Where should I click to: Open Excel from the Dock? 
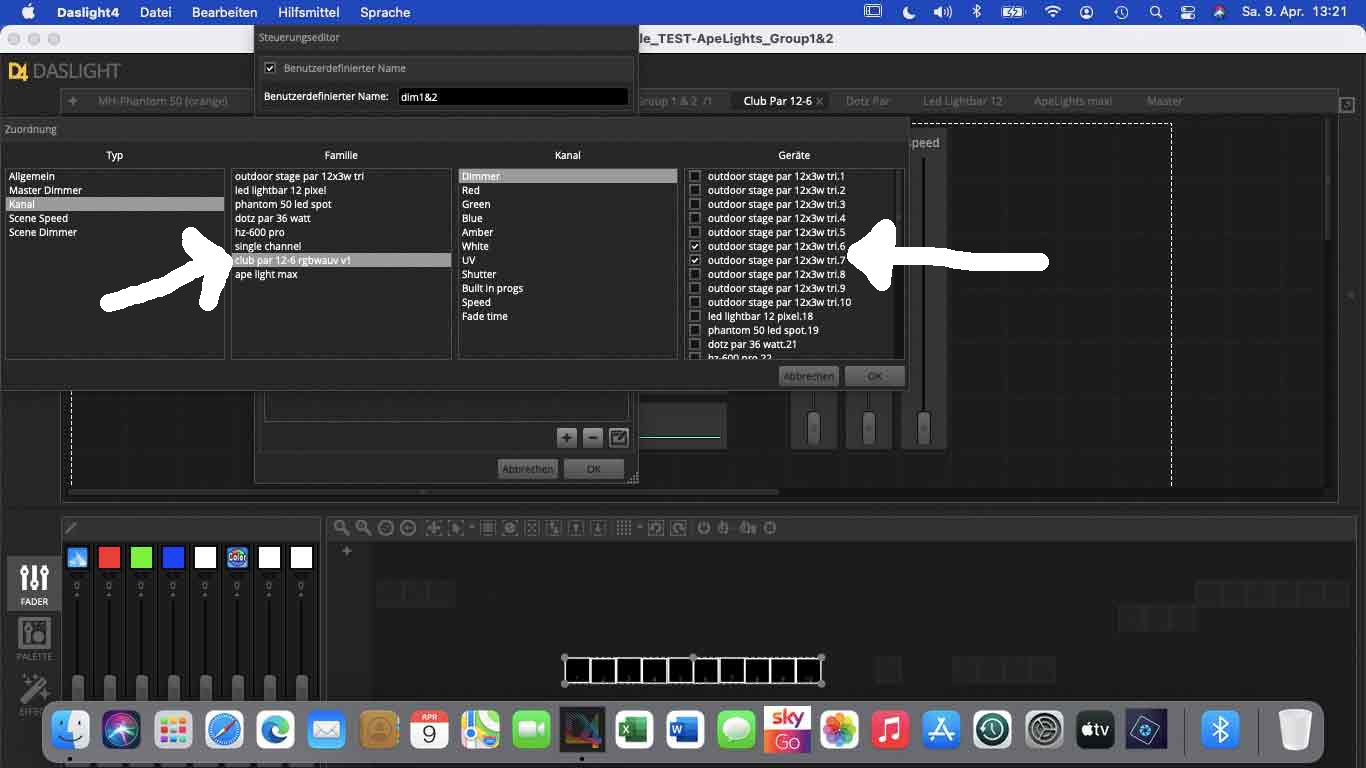633,731
